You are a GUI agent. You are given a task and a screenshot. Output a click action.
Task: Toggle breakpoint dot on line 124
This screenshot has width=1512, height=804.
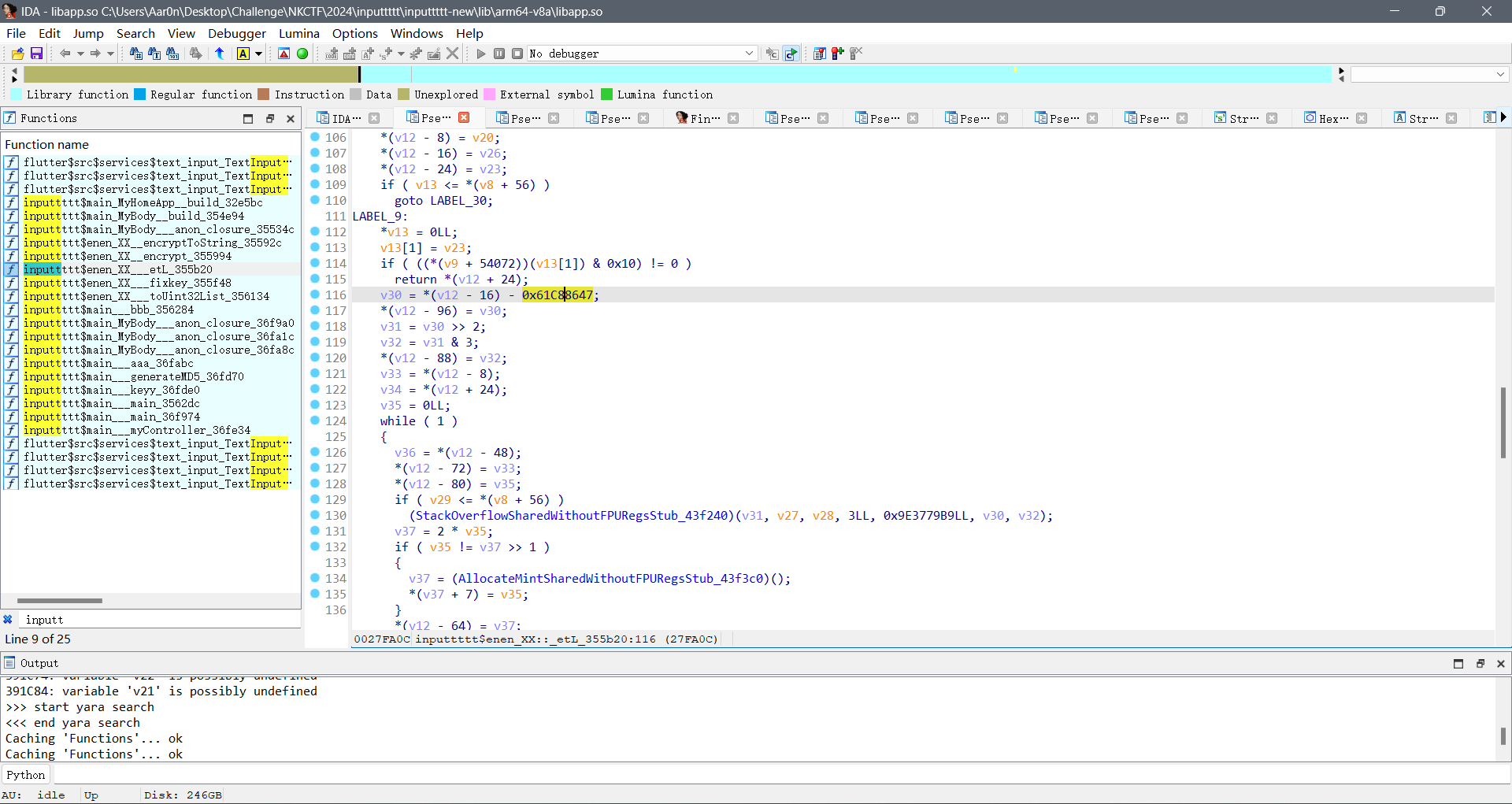pyautogui.click(x=315, y=421)
